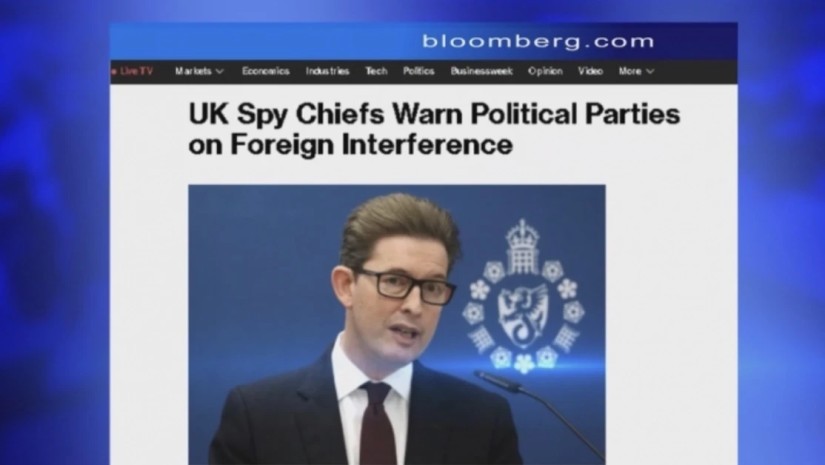Open the article lead photo
This screenshot has height=465, width=825.
(x=397, y=325)
